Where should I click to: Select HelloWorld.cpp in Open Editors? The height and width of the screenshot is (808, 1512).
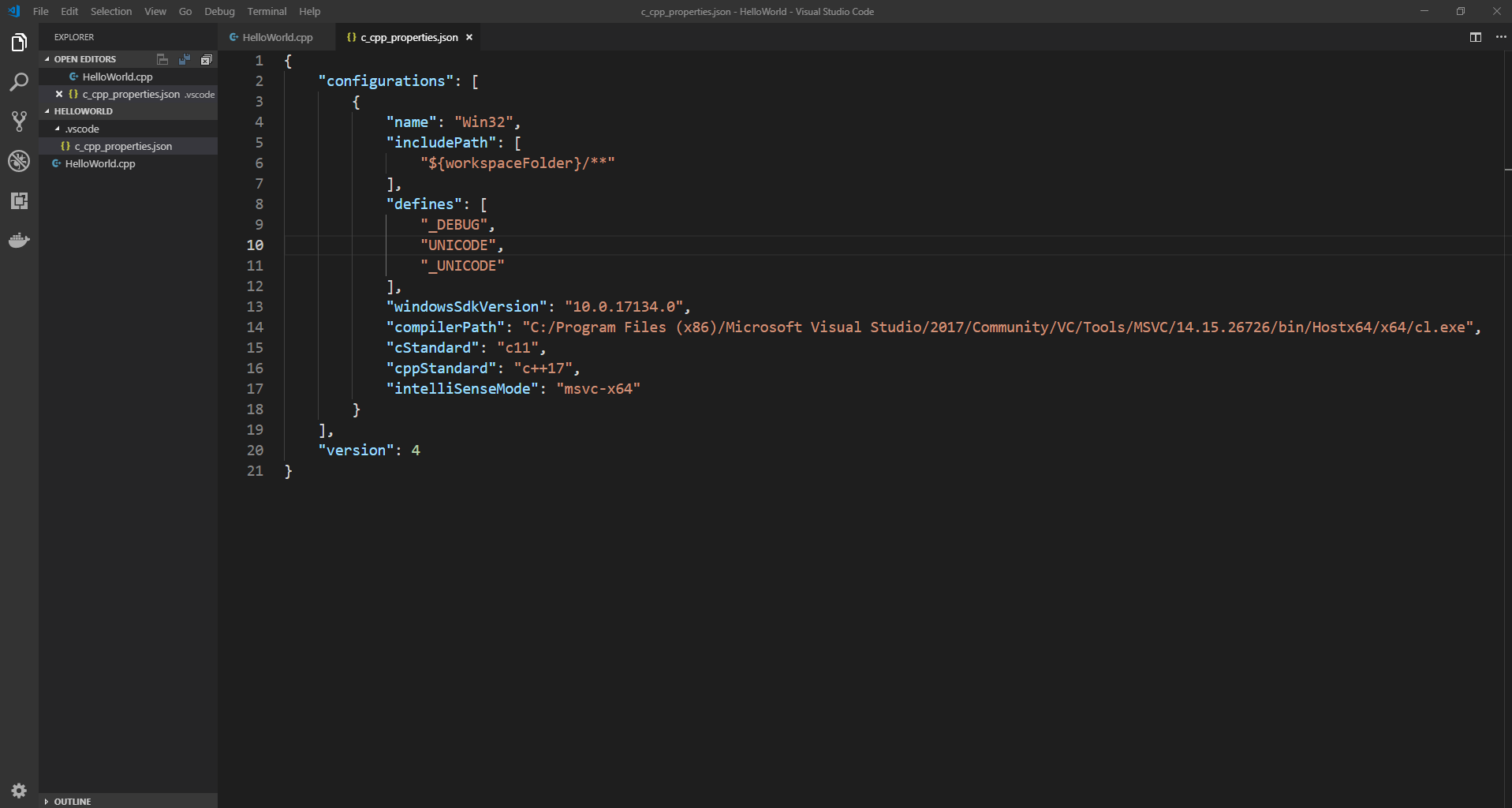tap(128, 77)
